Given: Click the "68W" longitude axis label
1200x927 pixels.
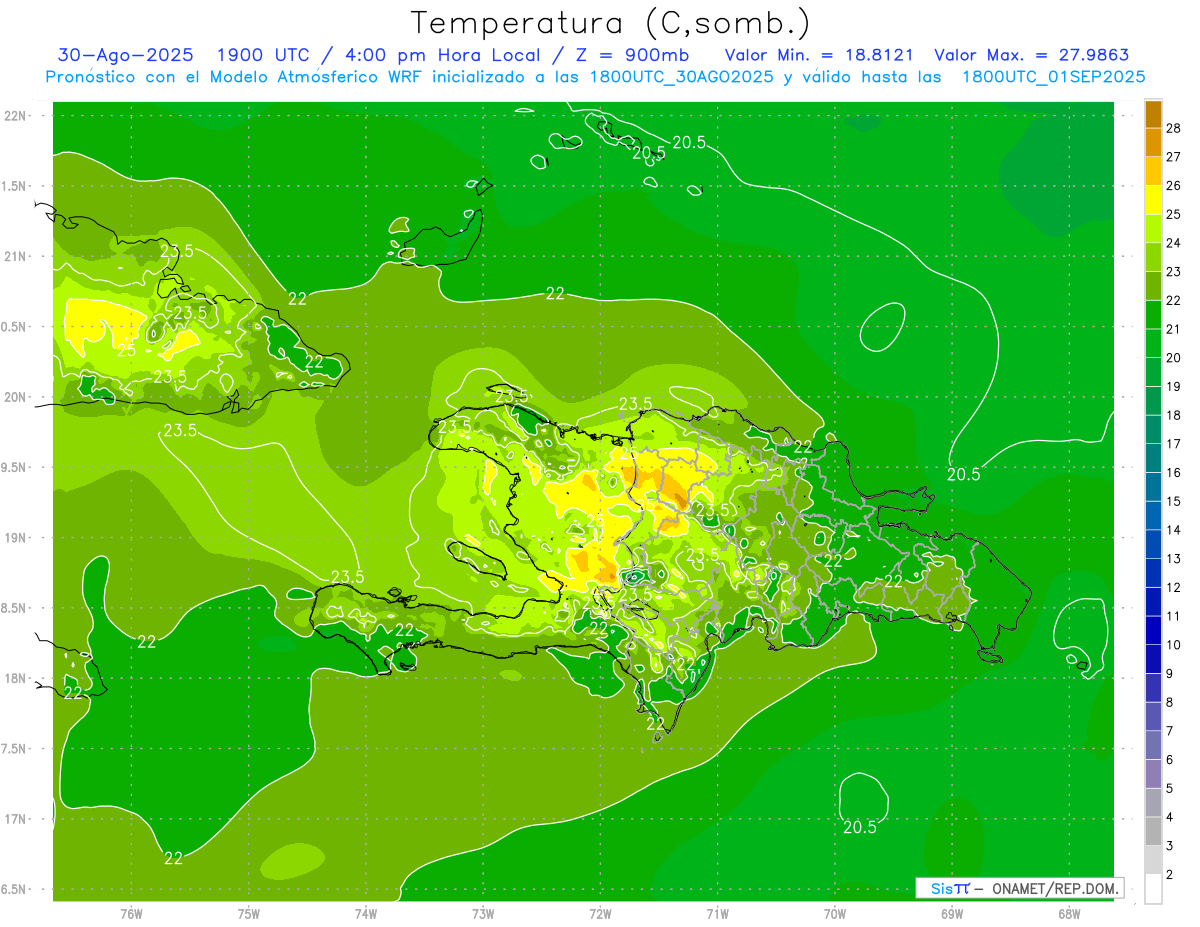Looking at the screenshot, I should 1069,914.
